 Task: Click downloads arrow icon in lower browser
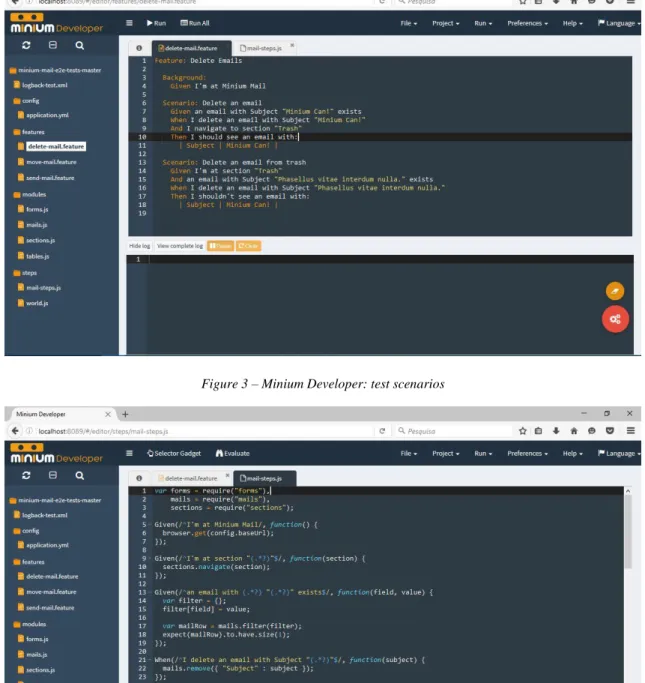click(x=556, y=431)
